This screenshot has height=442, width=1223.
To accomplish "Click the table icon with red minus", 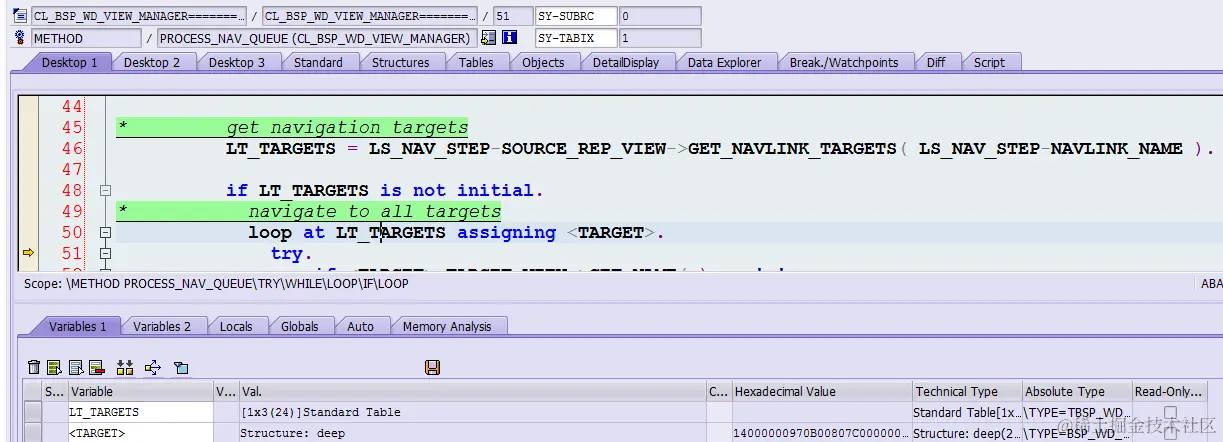I will pyautogui.click(x=96, y=368).
